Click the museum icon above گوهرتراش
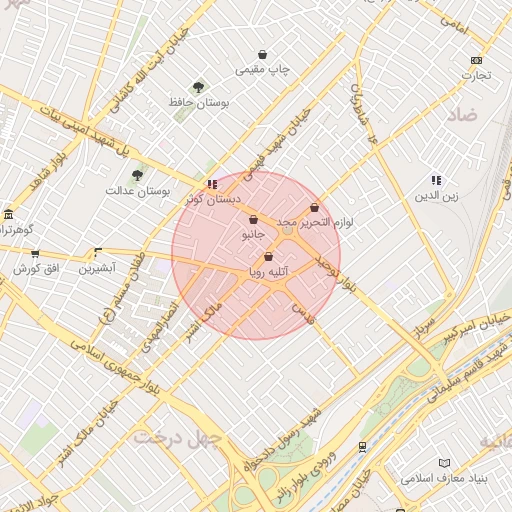The image size is (512, 512). (9, 214)
